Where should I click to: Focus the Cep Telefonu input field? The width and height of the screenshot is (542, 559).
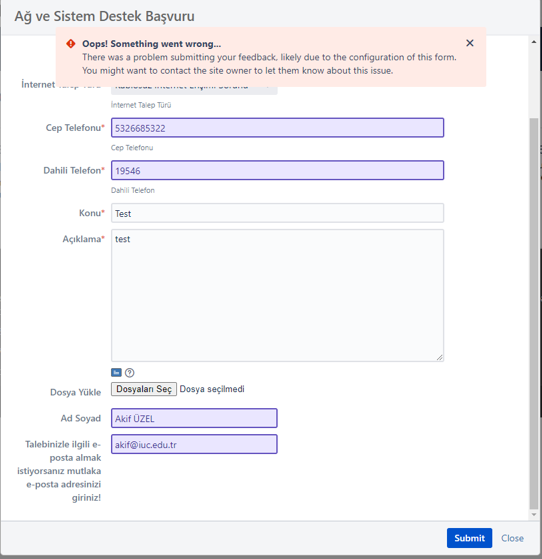click(x=277, y=128)
